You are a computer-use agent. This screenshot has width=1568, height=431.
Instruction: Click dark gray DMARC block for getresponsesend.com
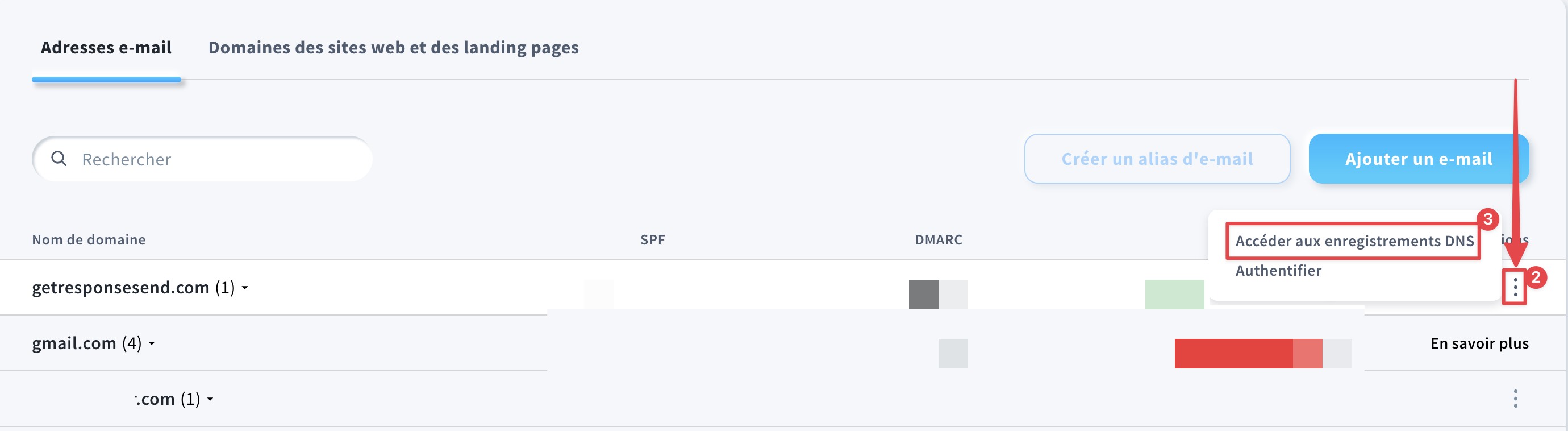(923, 295)
